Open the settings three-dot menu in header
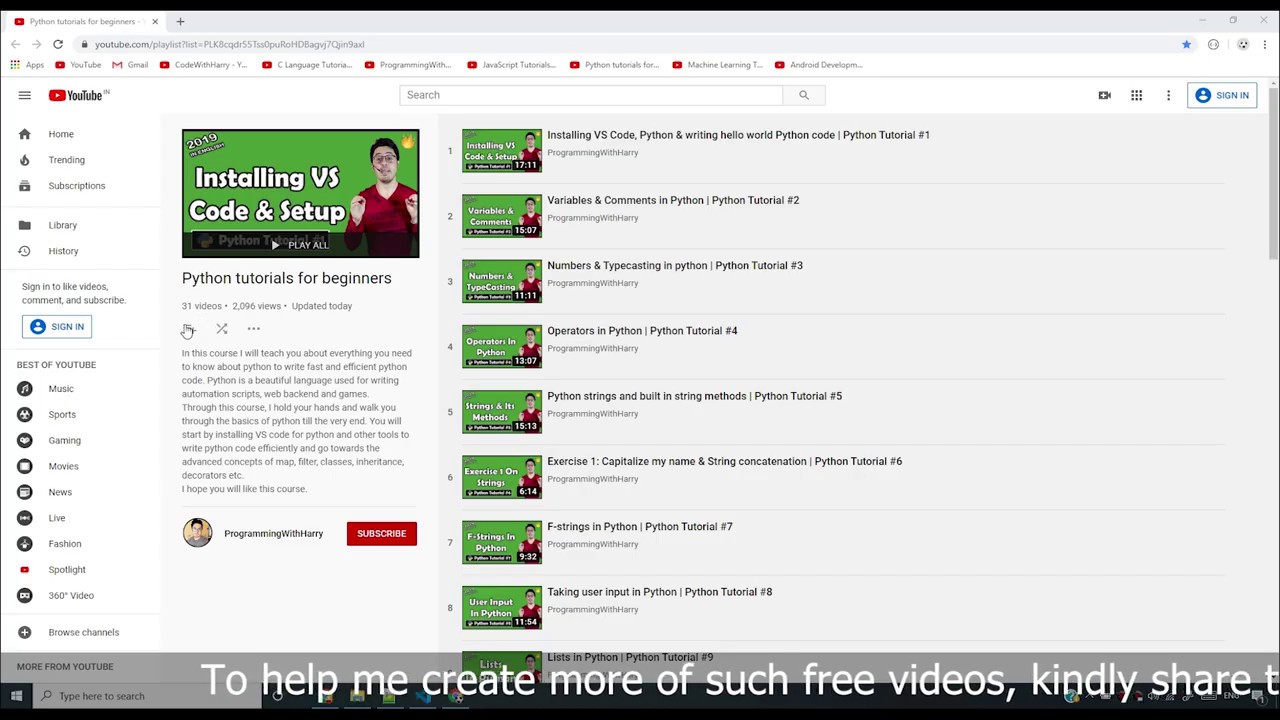This screenshot has width=1280, height=720. tap(1168, 95)
